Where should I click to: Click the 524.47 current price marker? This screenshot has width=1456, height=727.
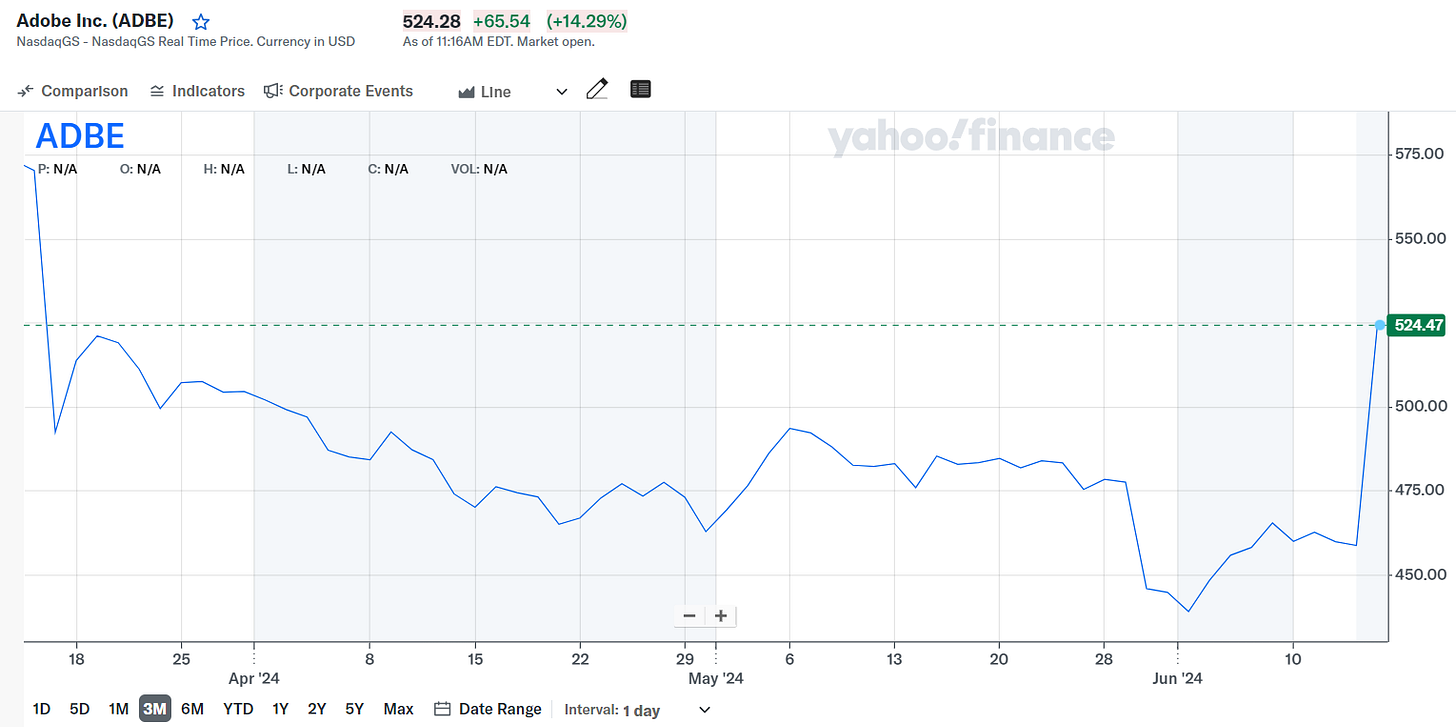(x=1418, y=325)
